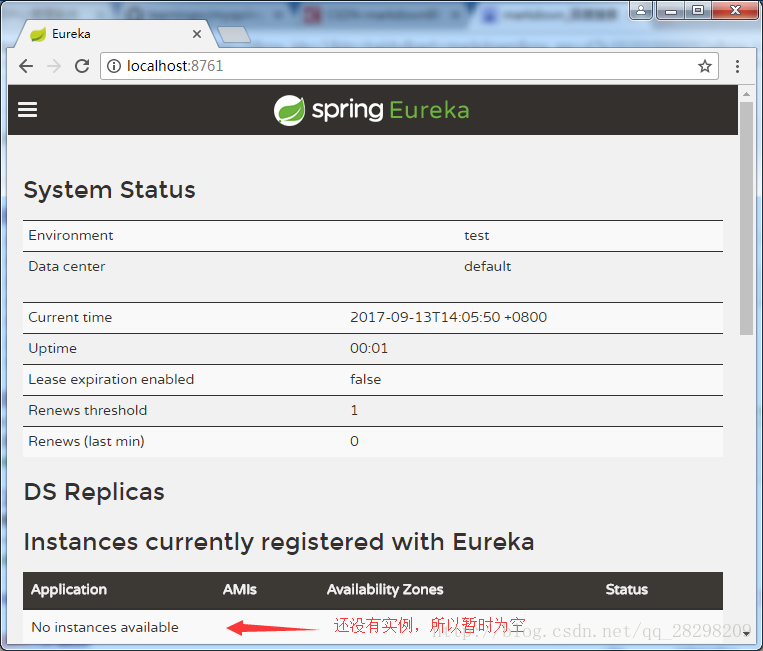Click the page scrollbar down arrow

point(746,633)
